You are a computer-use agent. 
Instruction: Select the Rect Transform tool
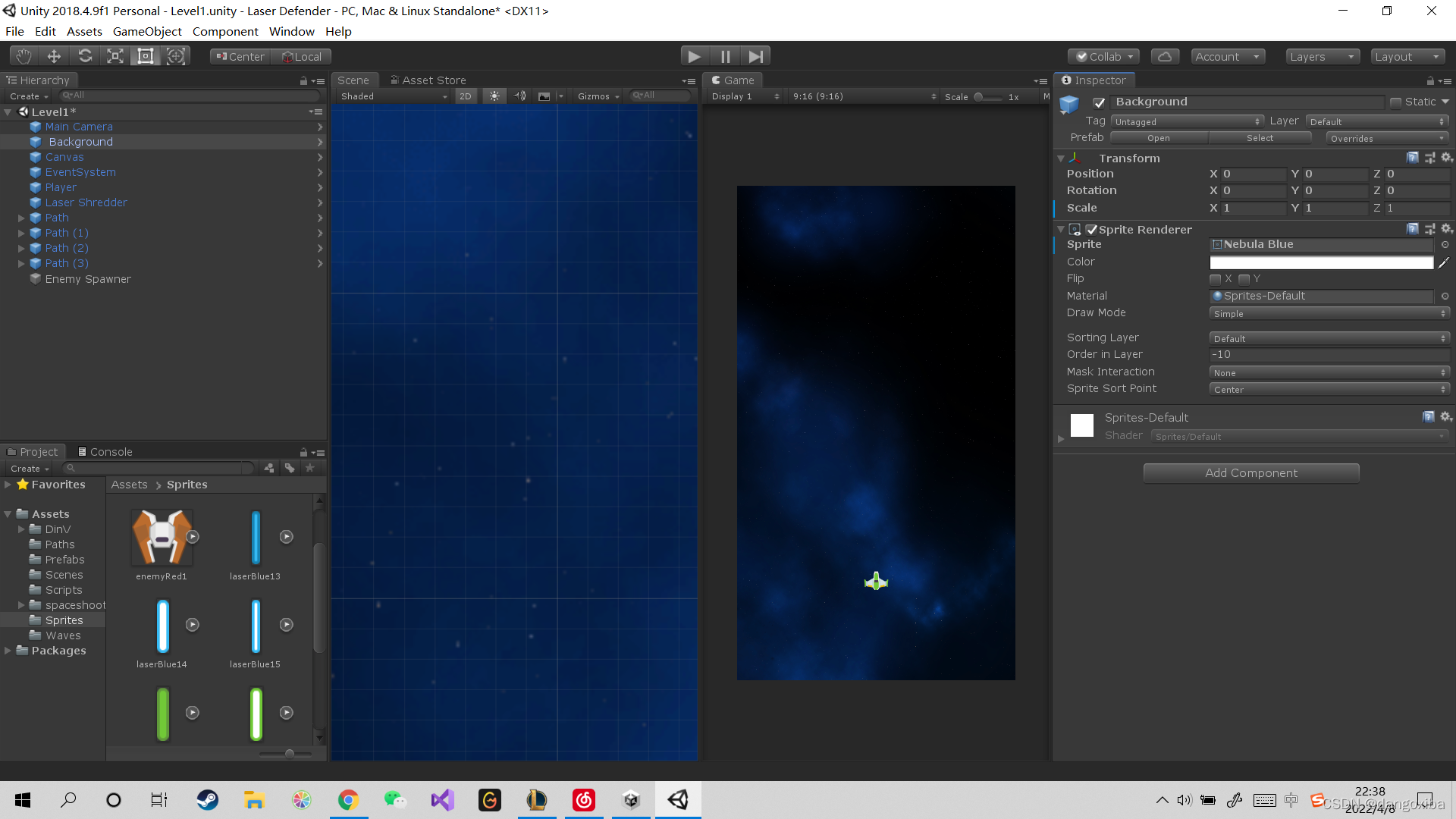[145, 56]
